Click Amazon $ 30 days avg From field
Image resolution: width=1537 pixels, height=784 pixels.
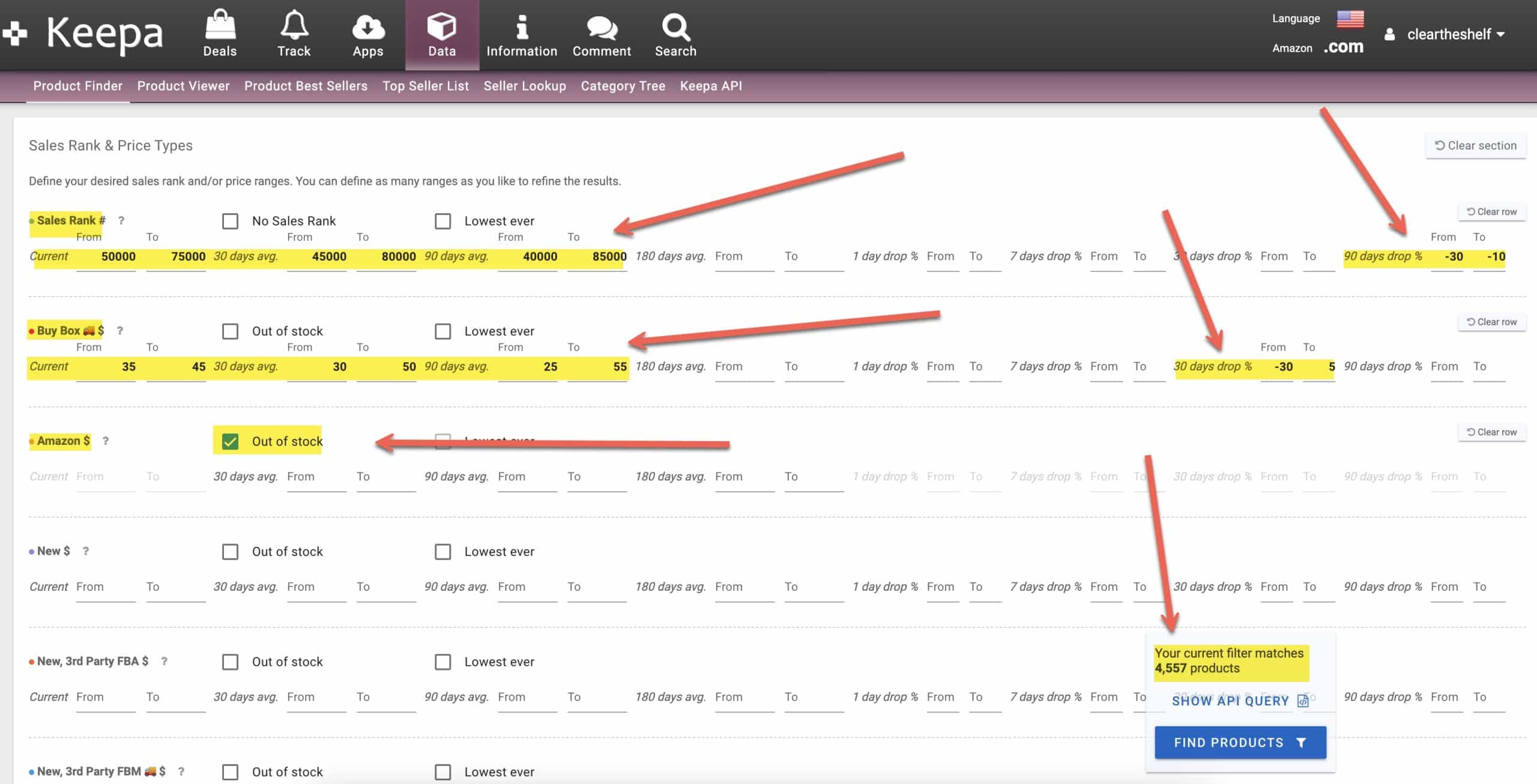click(x=317, y=477)
